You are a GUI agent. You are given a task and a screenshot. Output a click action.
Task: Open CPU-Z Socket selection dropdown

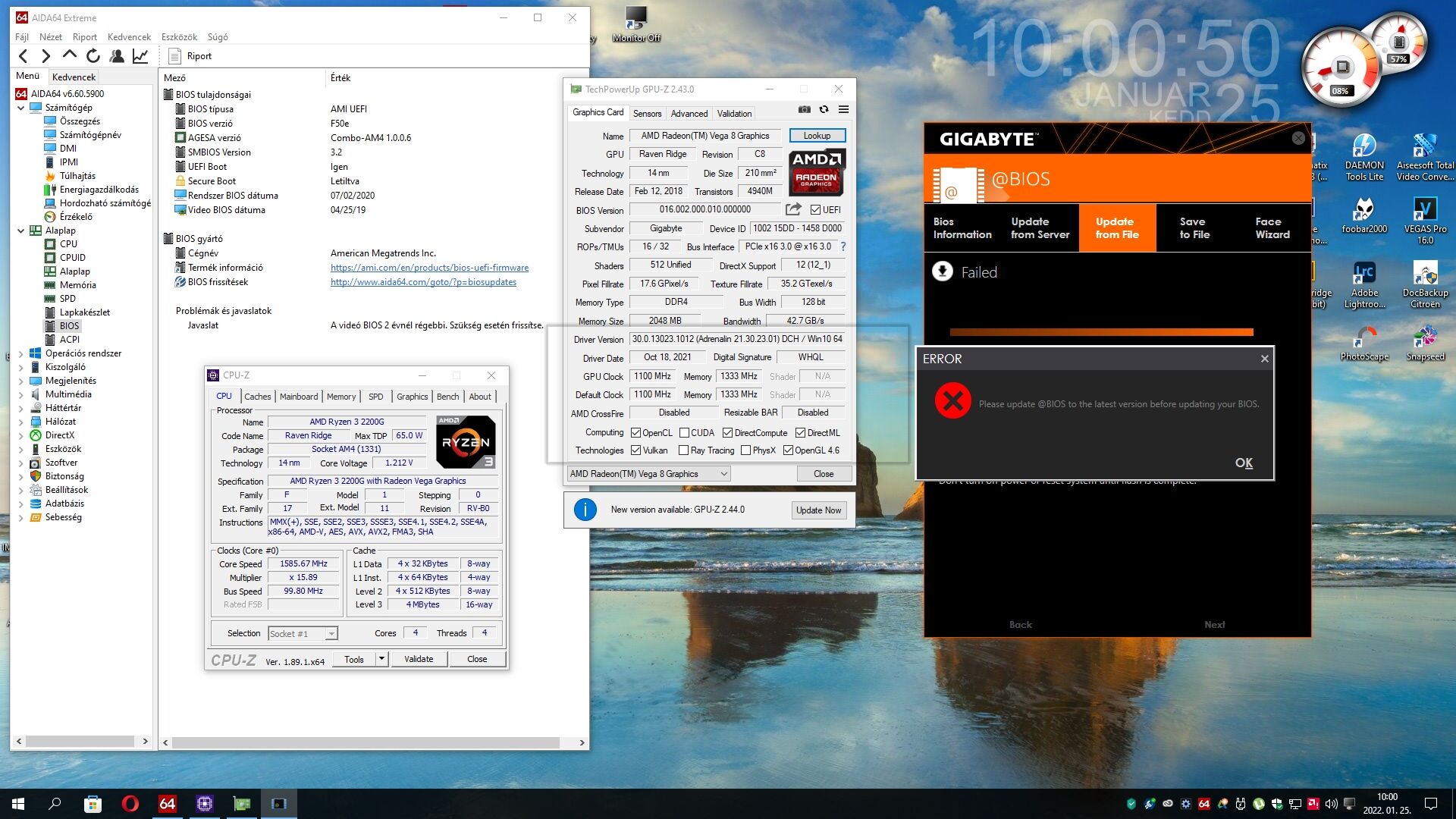(303, 634)
